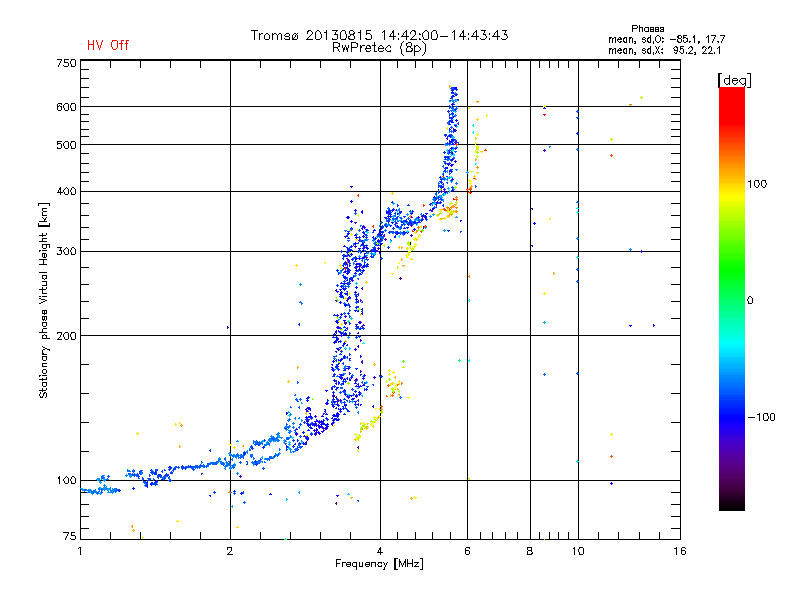Viewport: 800px width, 600px height.
Task: Select the 'mean, sd,X: 95.2, 22.1' line
Action: point(664,50)
